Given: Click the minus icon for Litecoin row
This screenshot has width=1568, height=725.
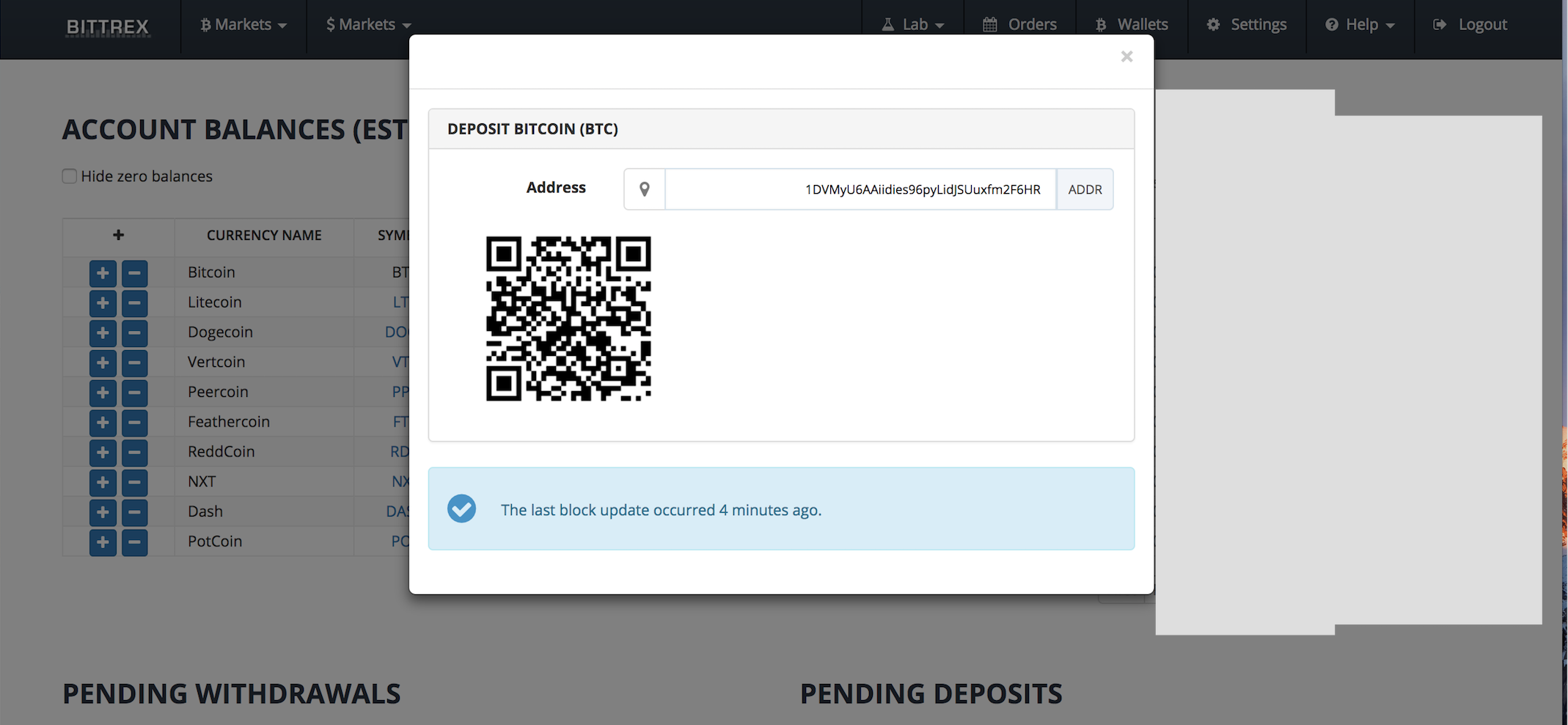Looking at the screenshot, I should pyautogui.click(x=134, y=303).
